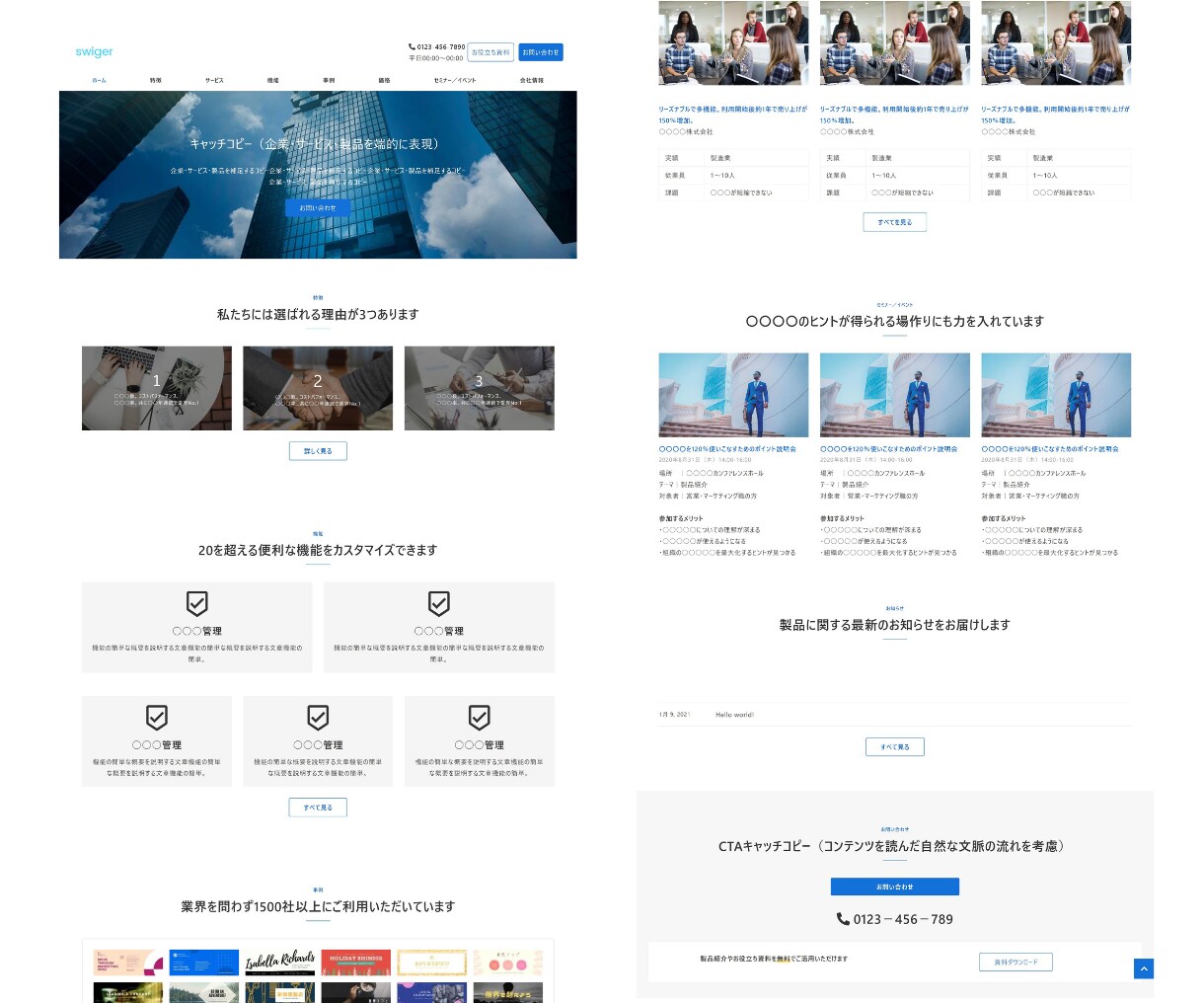1204x1003 pixels.
Task: Click すべて見る below the ○○○管理 cards
Action: coord(318,808)
